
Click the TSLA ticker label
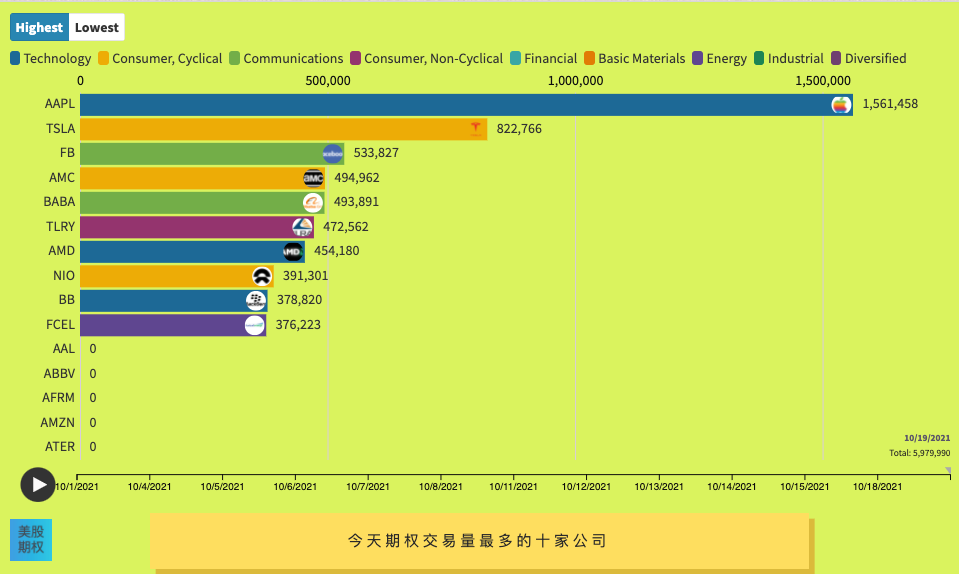(x=61, y=129)
